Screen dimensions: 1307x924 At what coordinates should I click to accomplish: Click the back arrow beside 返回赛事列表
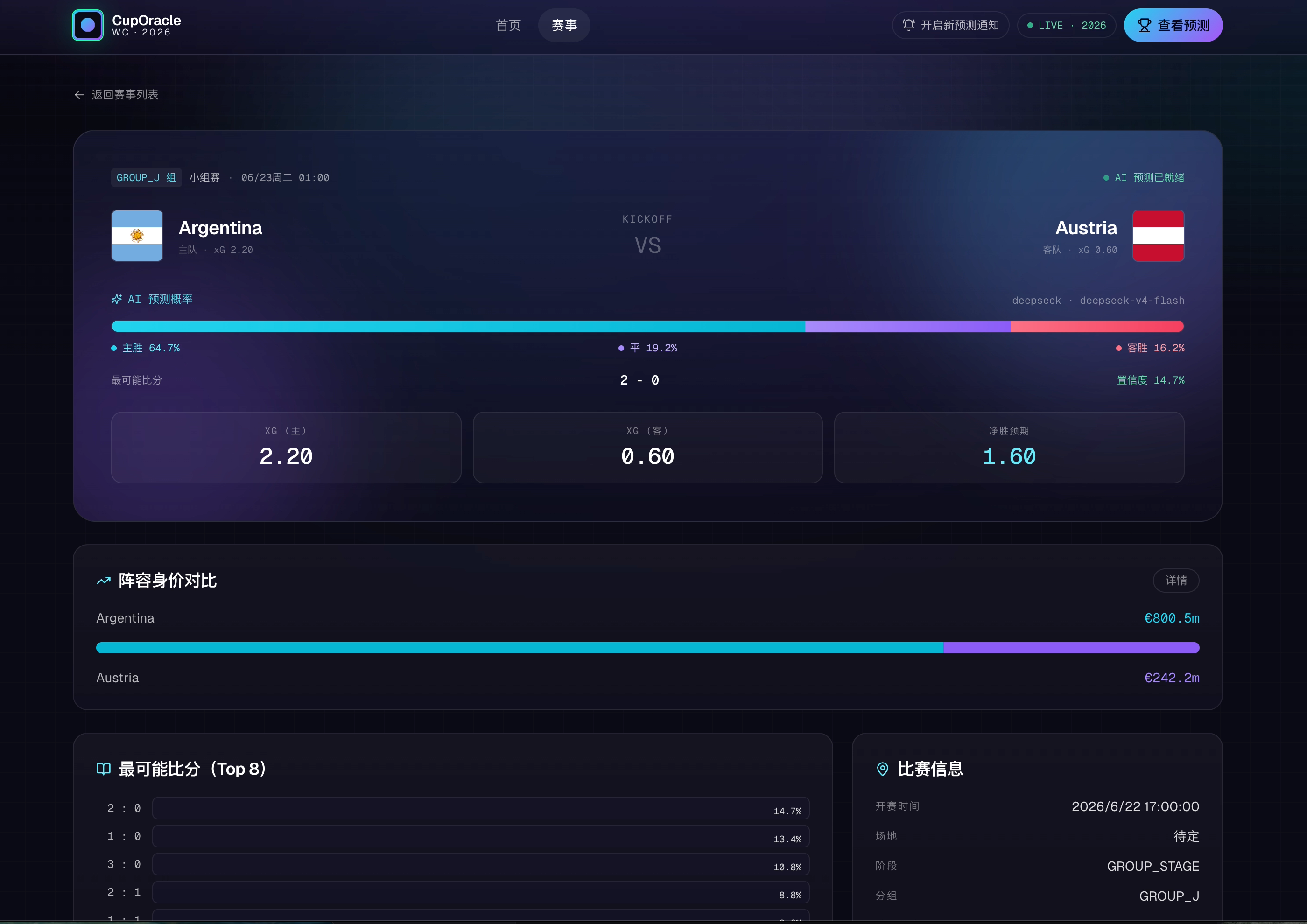[79, 94]
